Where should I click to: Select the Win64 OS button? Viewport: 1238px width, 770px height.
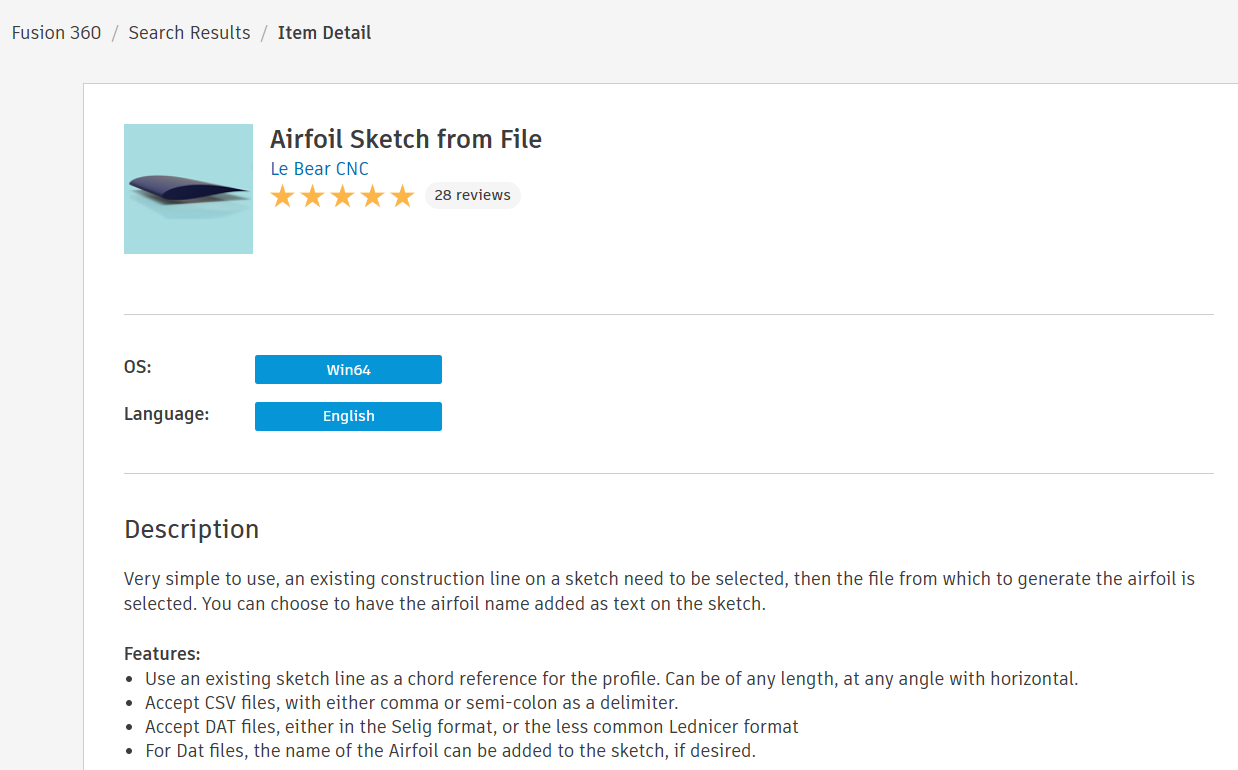point(348,370)
